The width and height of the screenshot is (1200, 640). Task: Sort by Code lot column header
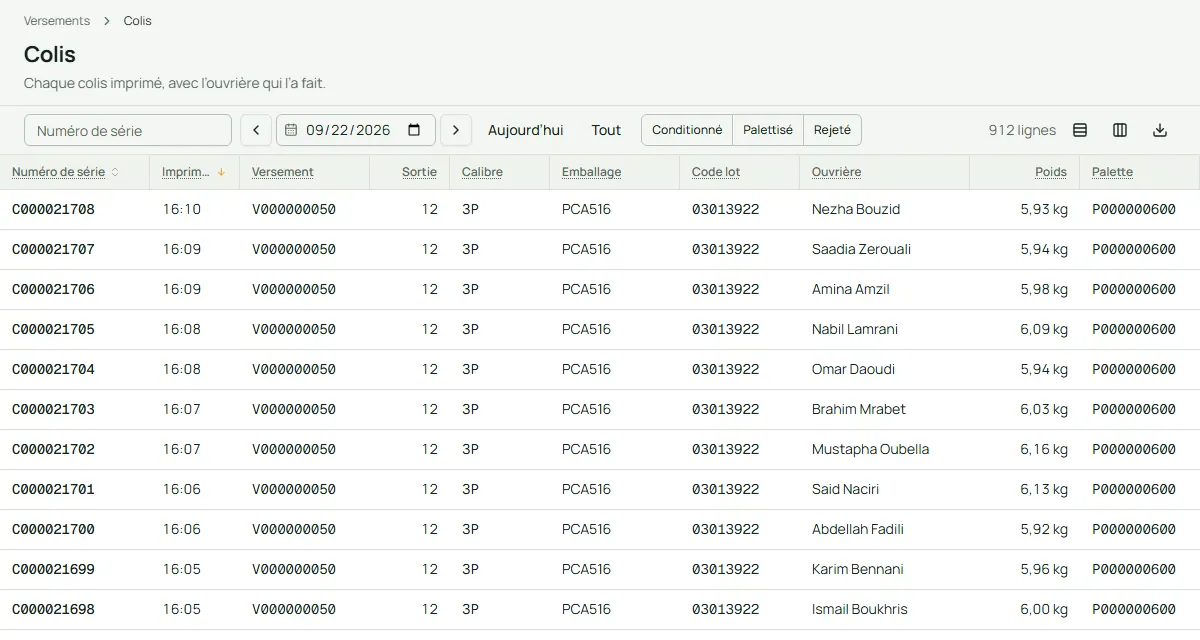click(716, 172)
